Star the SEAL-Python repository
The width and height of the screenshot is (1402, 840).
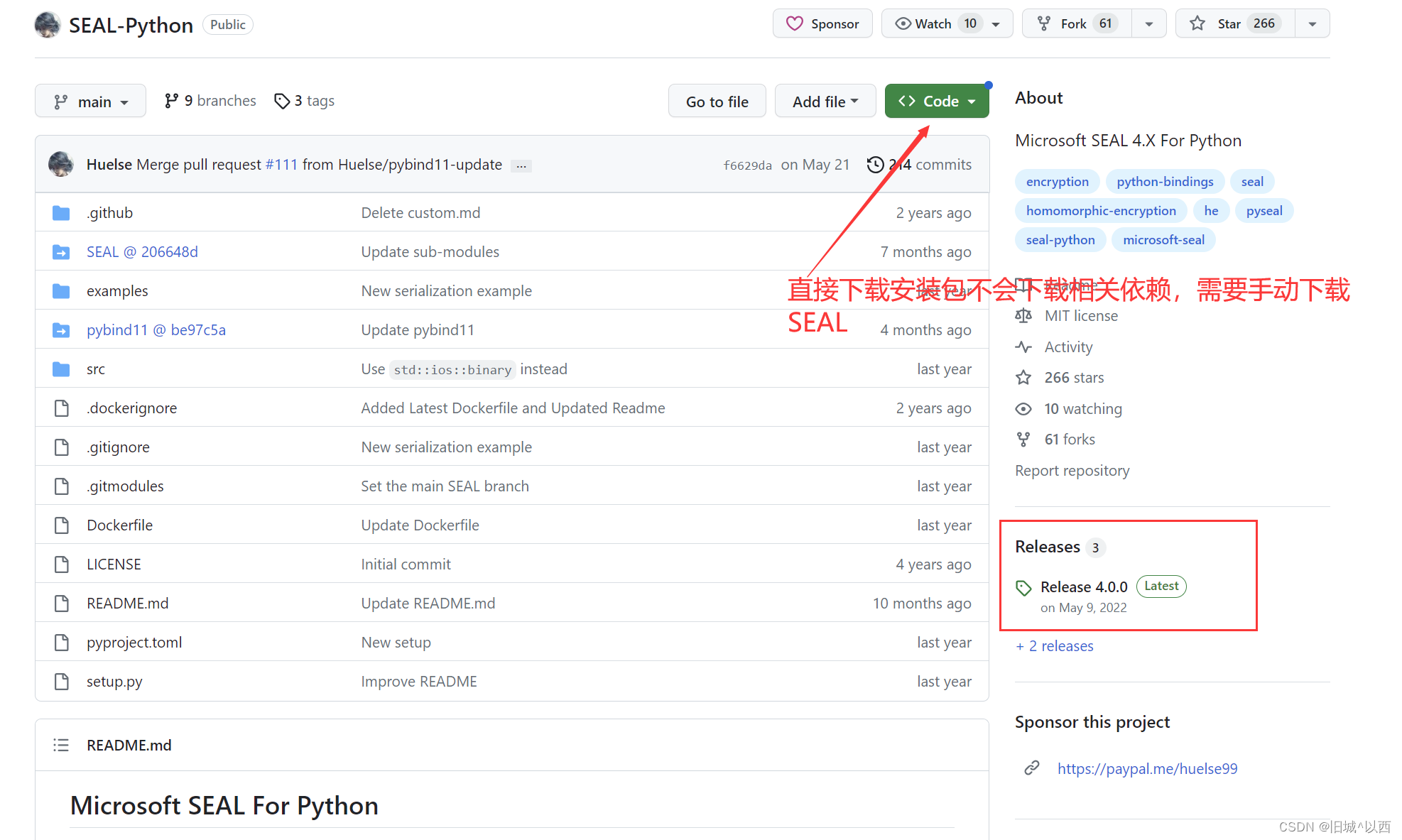(x=1233, y=23)
